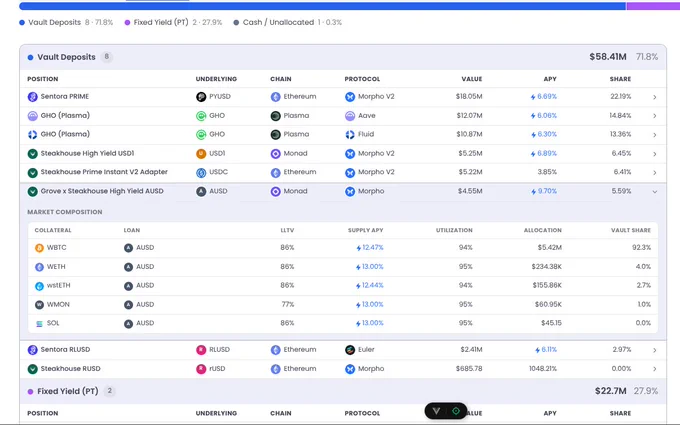Click the RLUSD token icon
The width and height of the screenshot is (680, 425).
[201, 350]
